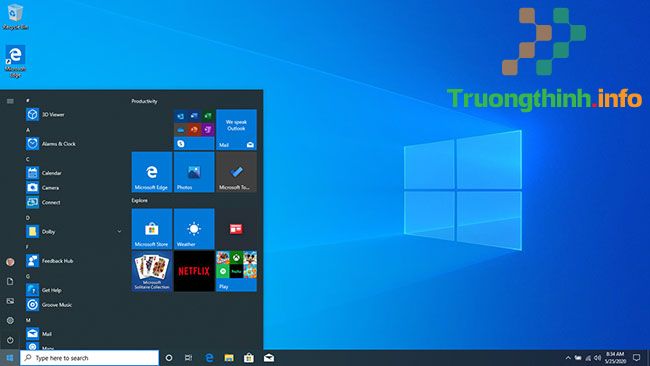Image resolution: width=650 pixels, height=366 pixels.
Task: Click the volume icon in system tray
Action: (597, 358)
